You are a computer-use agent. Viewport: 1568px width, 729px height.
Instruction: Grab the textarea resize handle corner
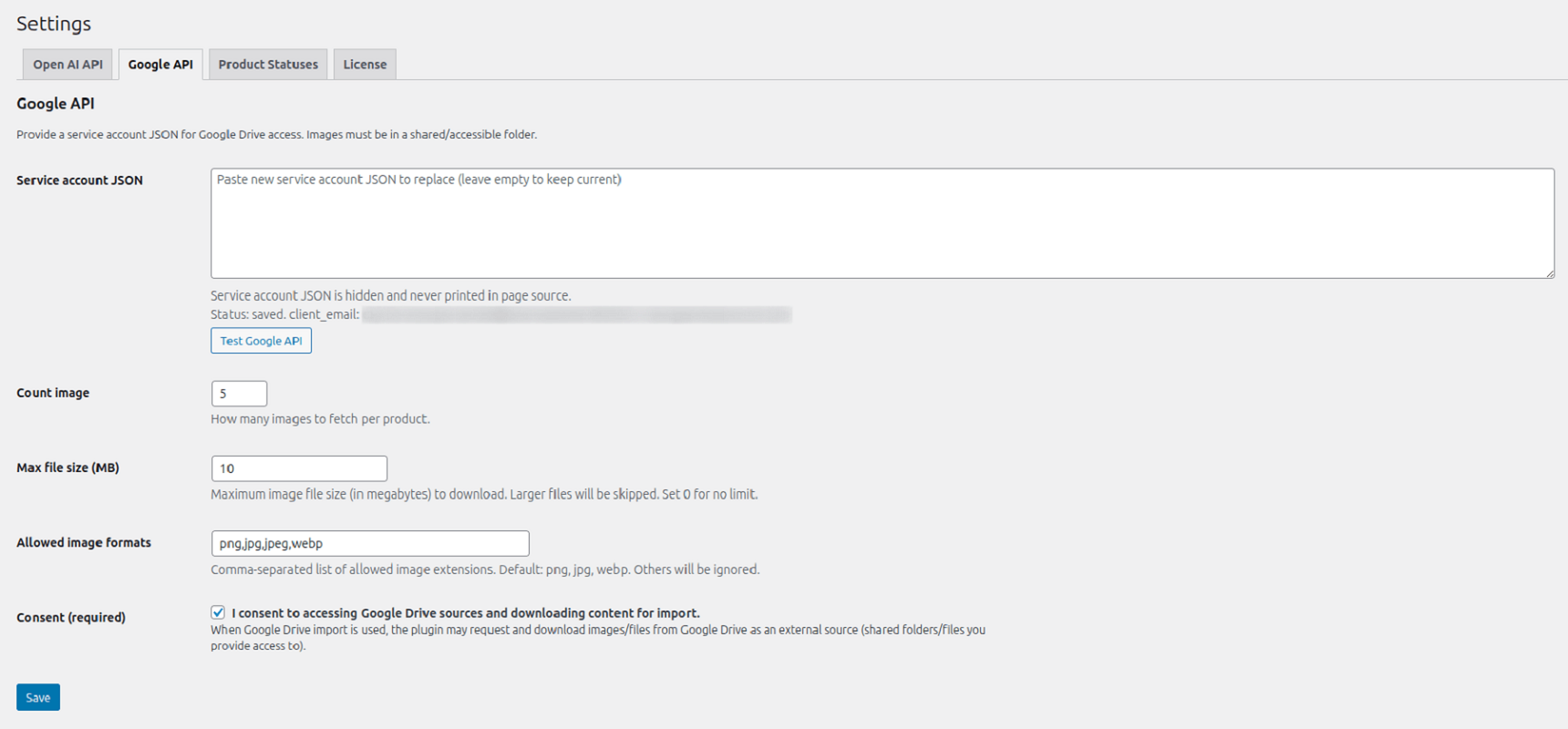[x=1549, y=272]
